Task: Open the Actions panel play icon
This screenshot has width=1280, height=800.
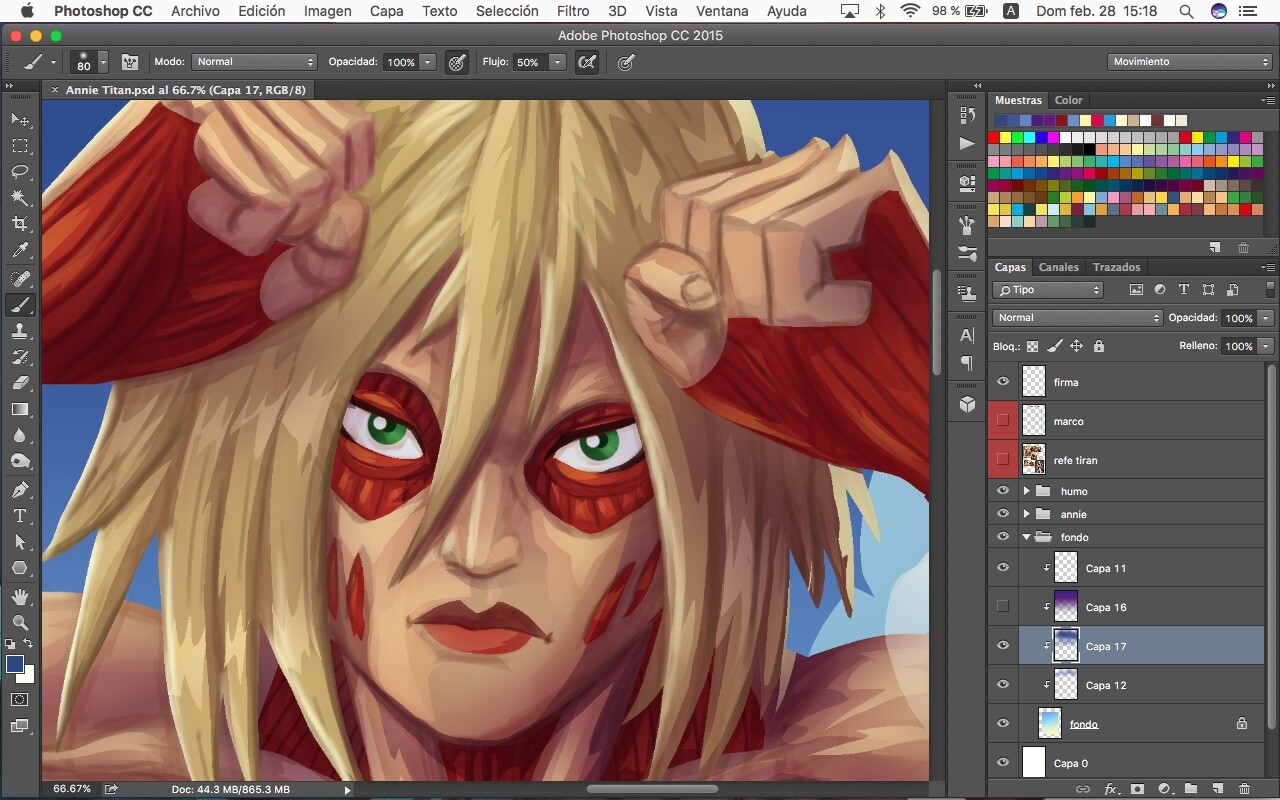Action: [x=967, y=143]
